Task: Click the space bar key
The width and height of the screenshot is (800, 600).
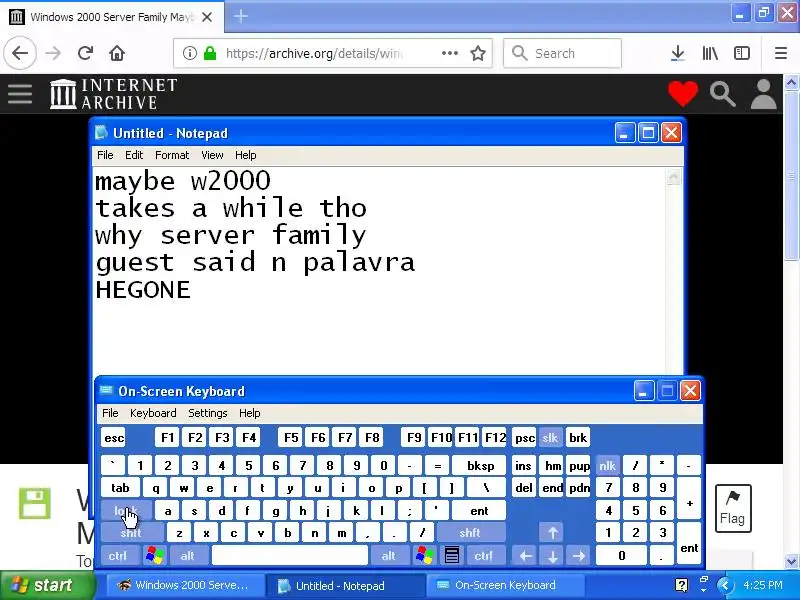Action: pos(290,555)
